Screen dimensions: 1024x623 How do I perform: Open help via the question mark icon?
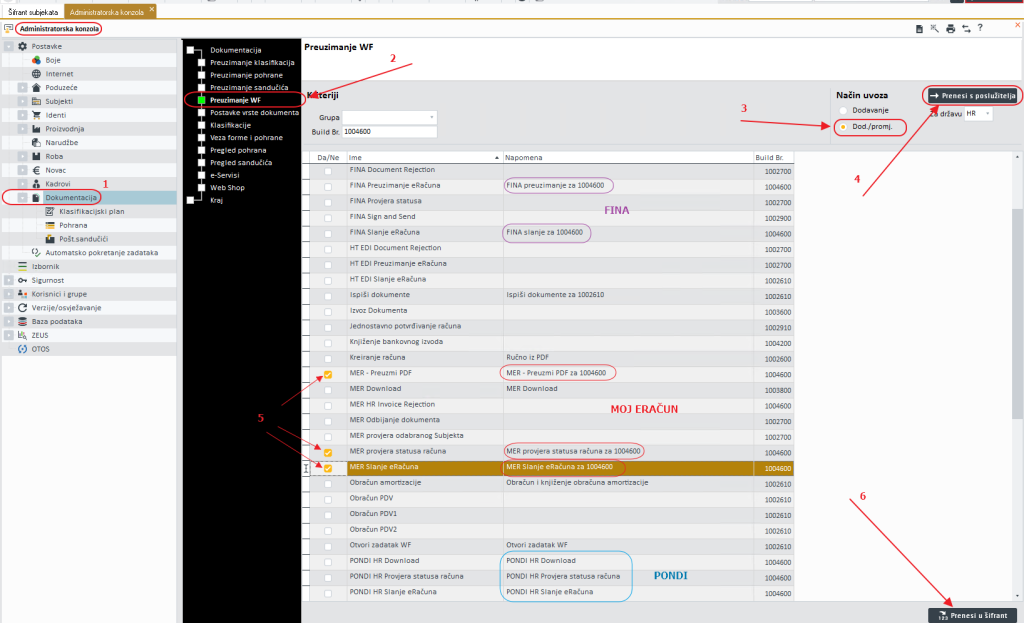(x=981, y=28)
